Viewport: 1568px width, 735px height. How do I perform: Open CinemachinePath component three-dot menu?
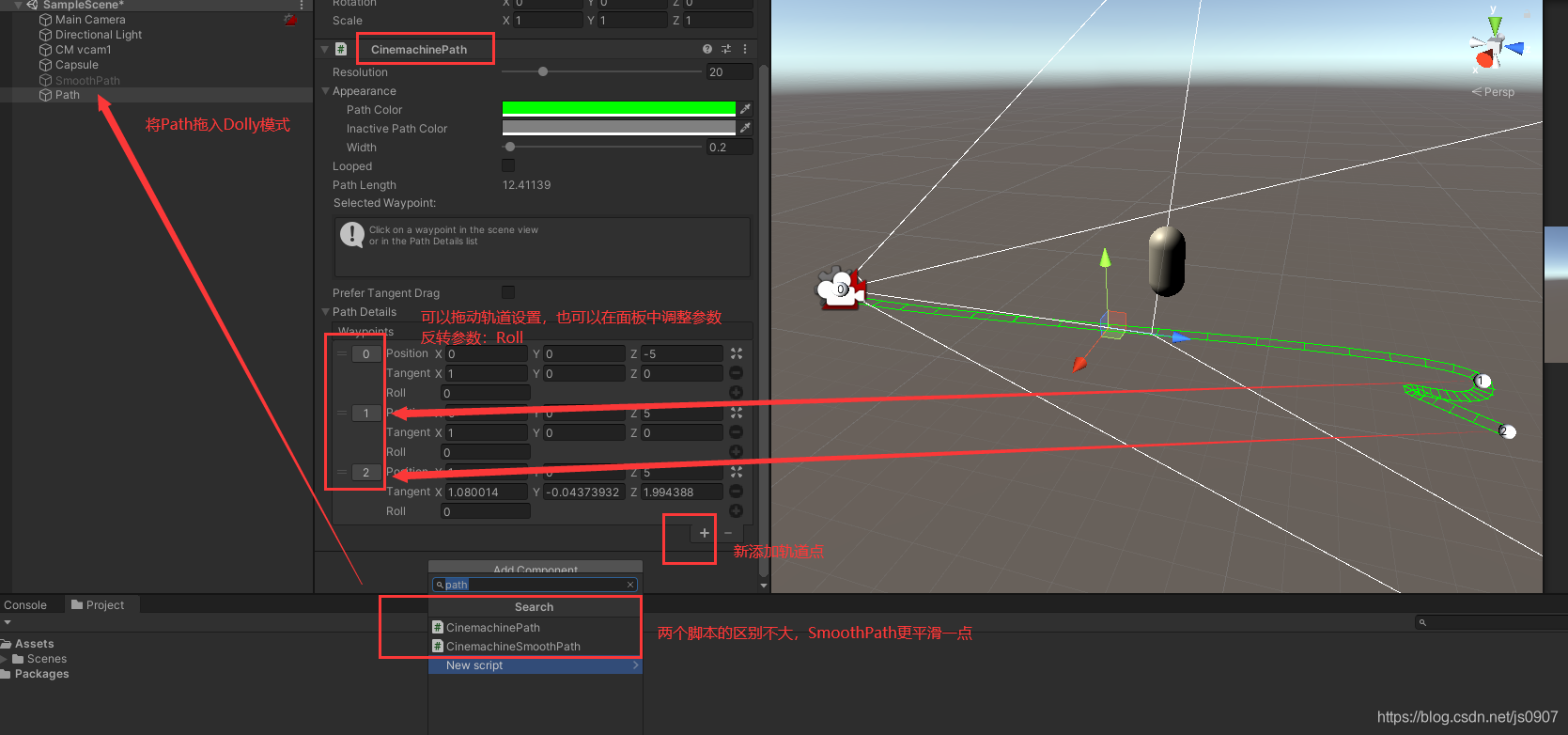[x=745, y=49]
